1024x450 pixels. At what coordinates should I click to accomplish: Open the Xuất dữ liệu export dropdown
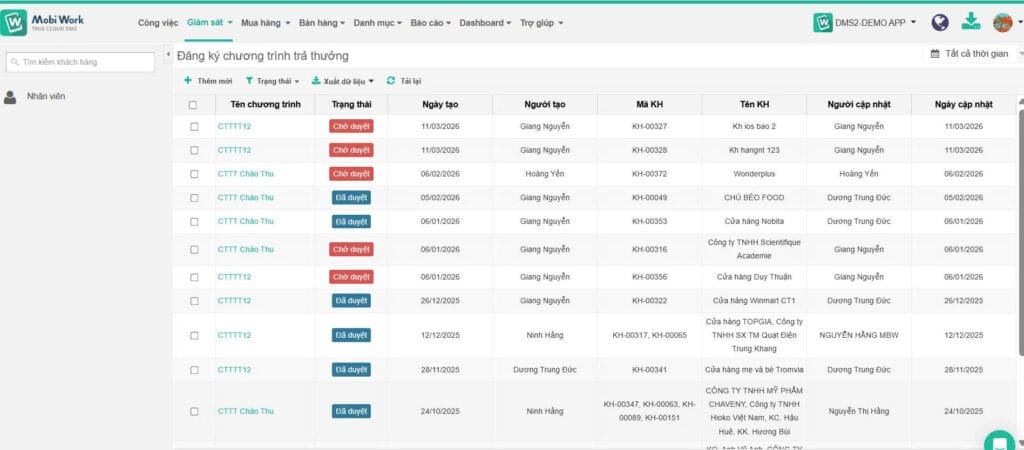click(343, 80)
